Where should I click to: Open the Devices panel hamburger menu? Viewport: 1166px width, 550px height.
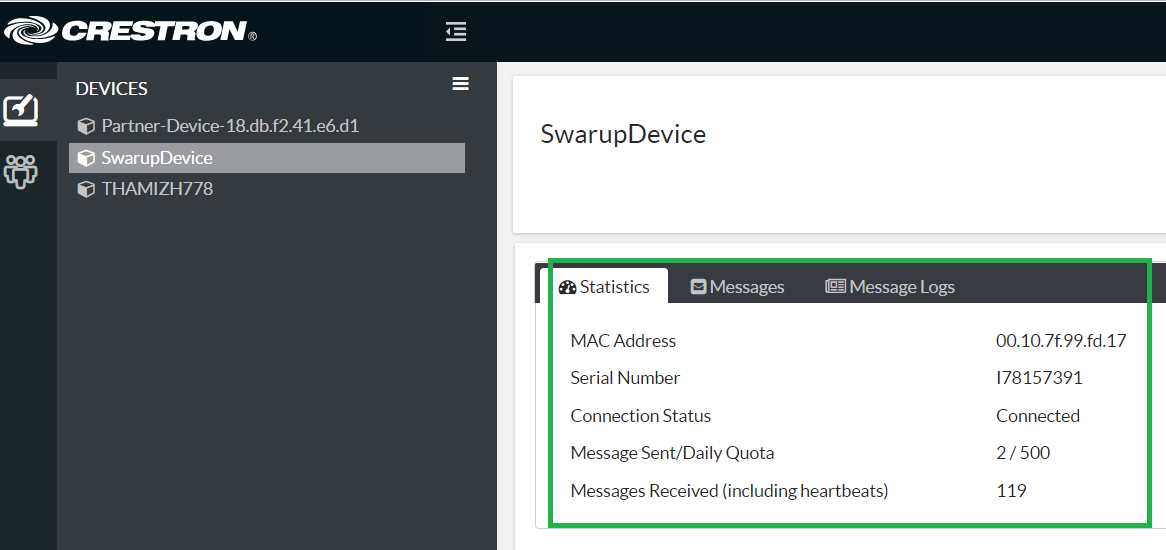click(x=460, y=84)
